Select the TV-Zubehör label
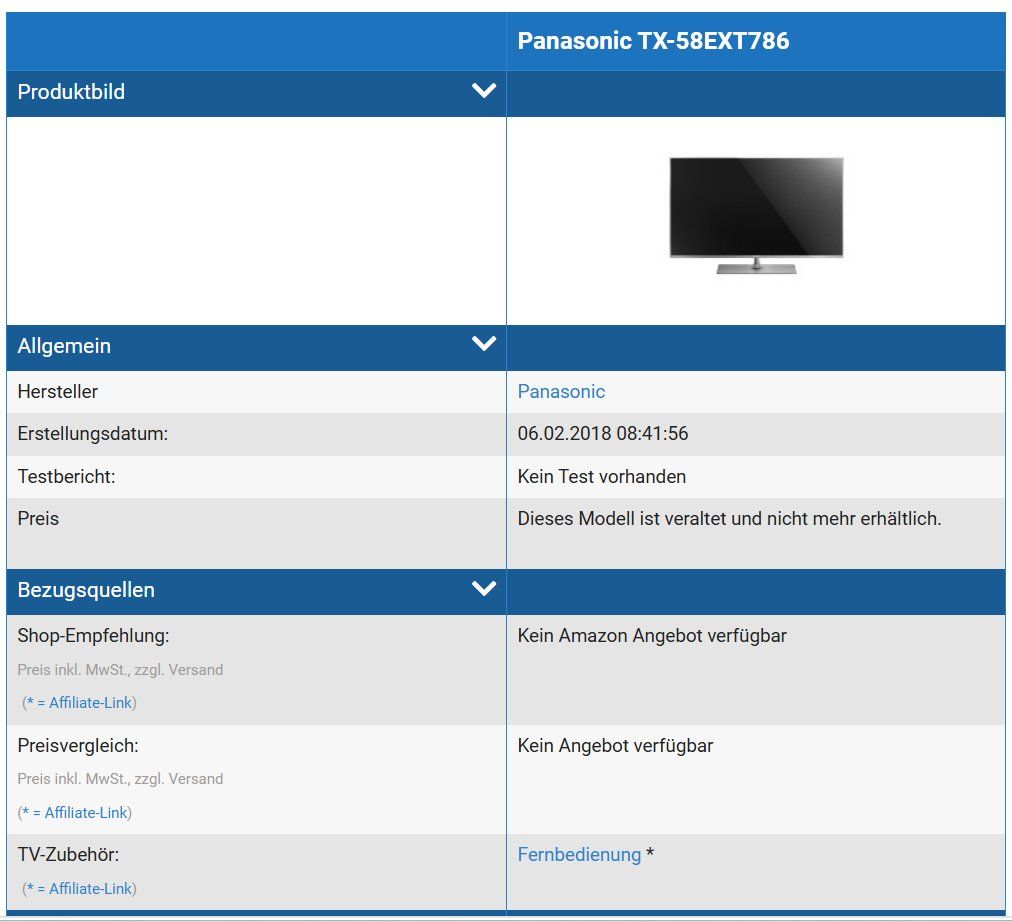 tap(68, 854)
